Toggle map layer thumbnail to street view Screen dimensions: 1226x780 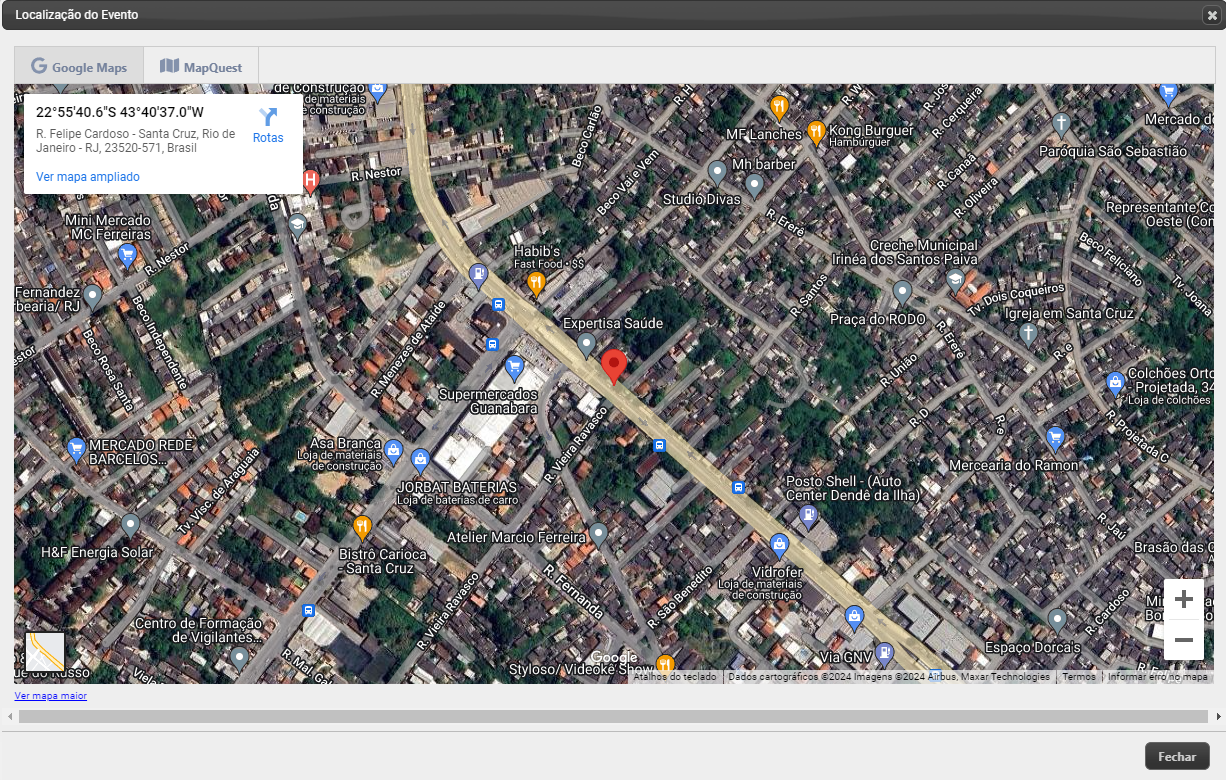coord(45,652)
